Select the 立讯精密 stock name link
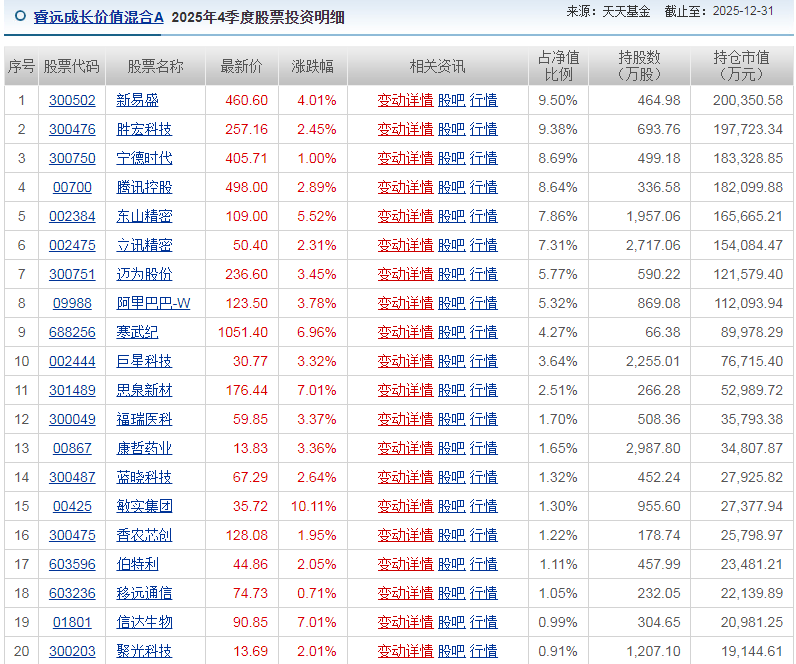Screen dimensions: 796x664 [x=144, y=245]
